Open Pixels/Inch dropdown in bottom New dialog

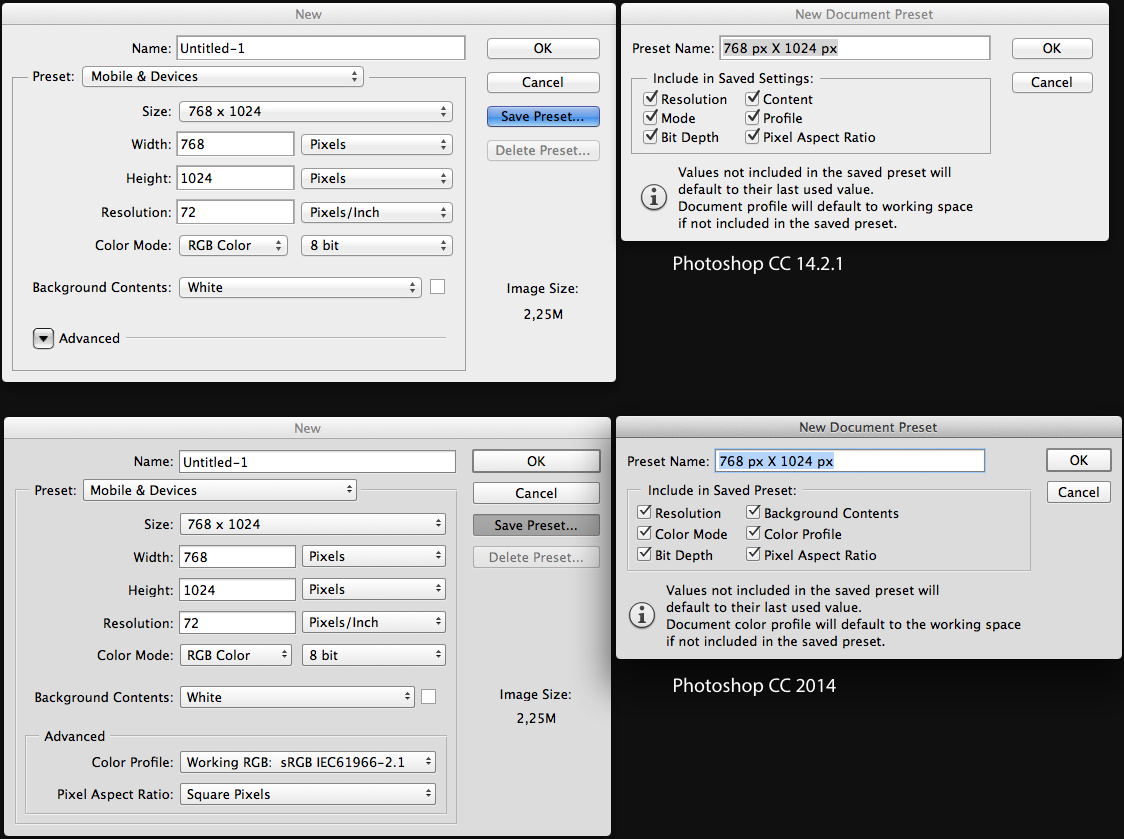coord(373,622)
